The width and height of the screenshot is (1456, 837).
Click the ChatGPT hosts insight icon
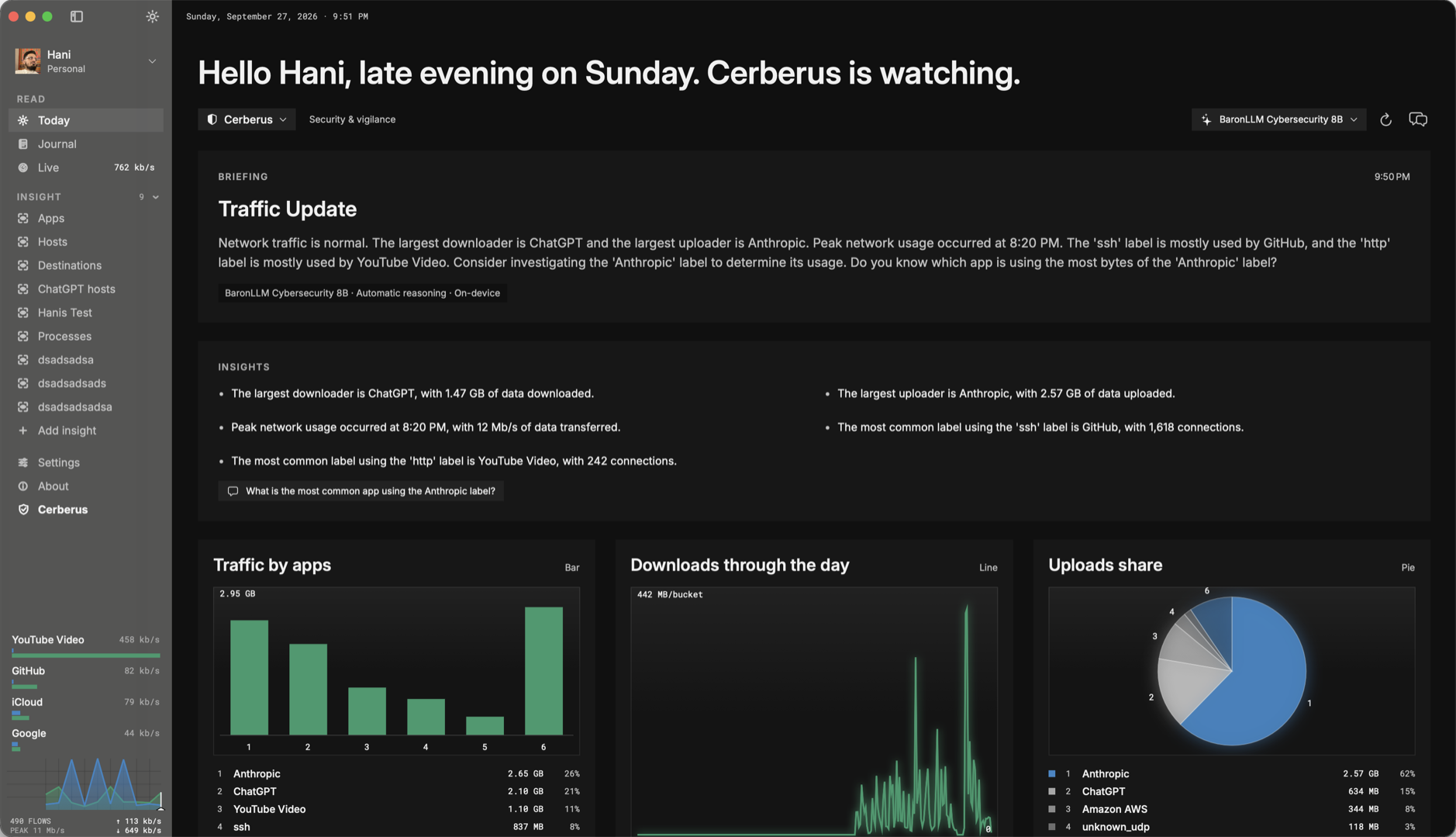(x=23, y=289)
